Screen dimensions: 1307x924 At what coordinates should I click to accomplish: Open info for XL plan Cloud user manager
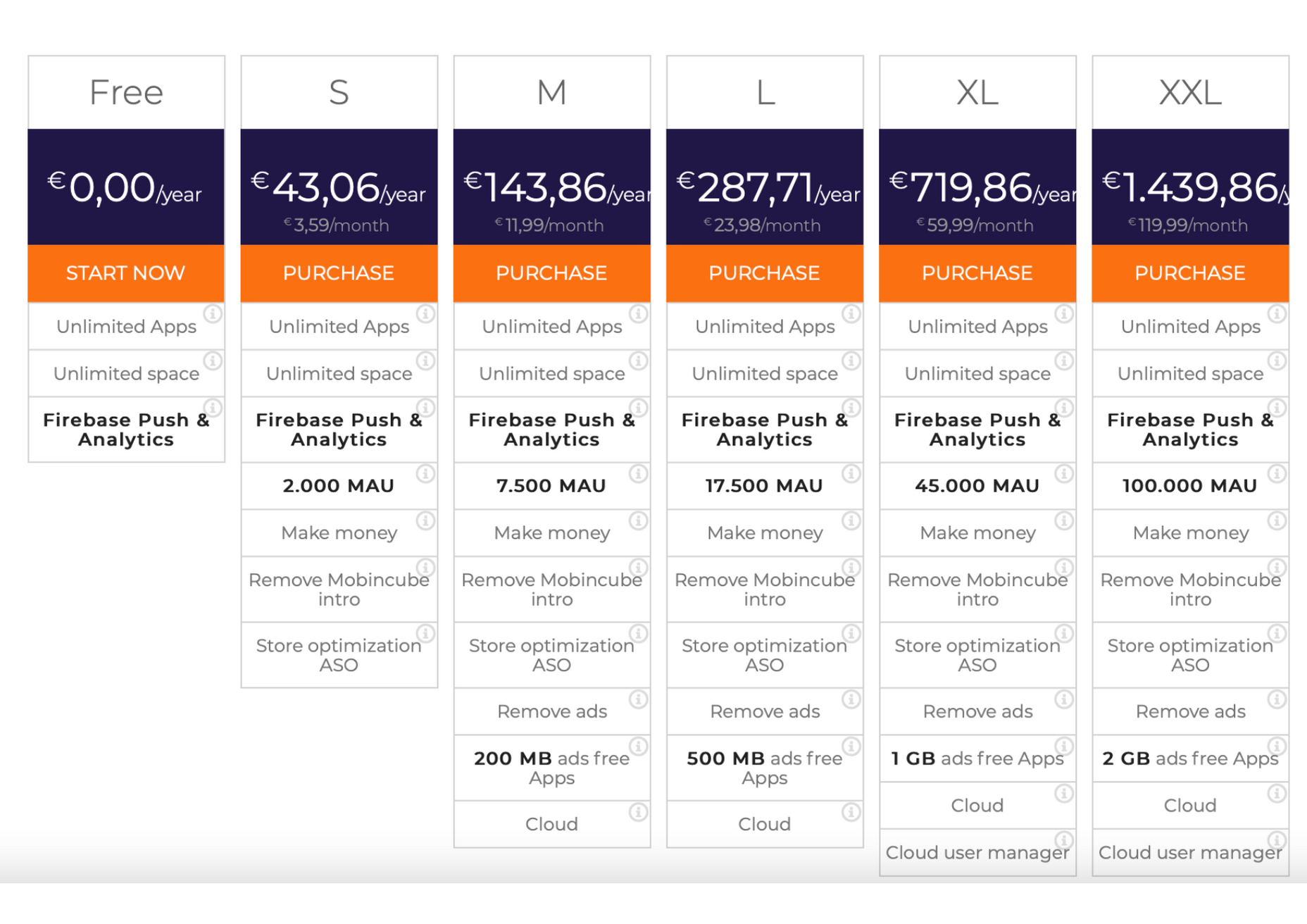click(x=1064, y=840)
